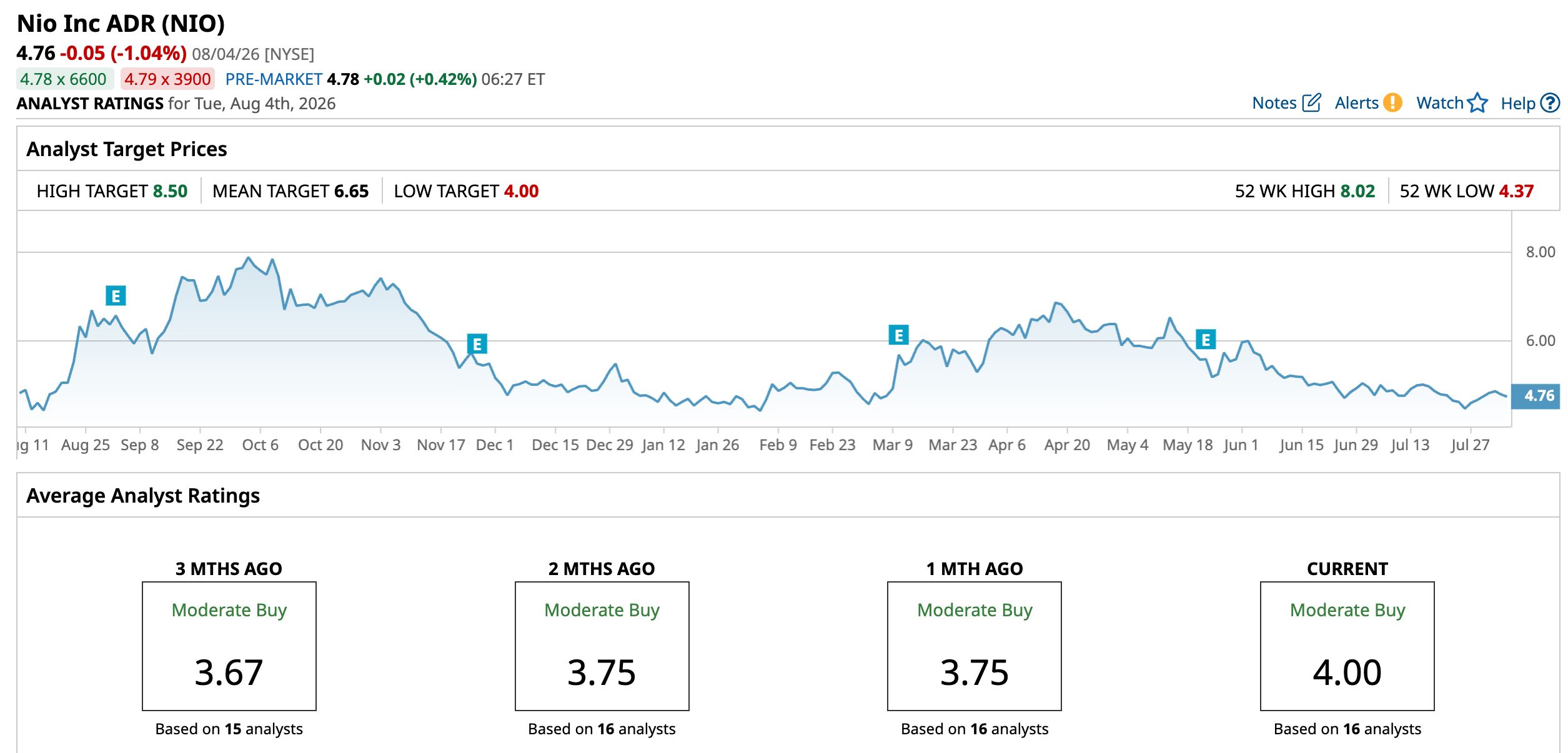Click the LOW TARGET 4.00 value
This screenshot has height=753, width=1568.
521,191
